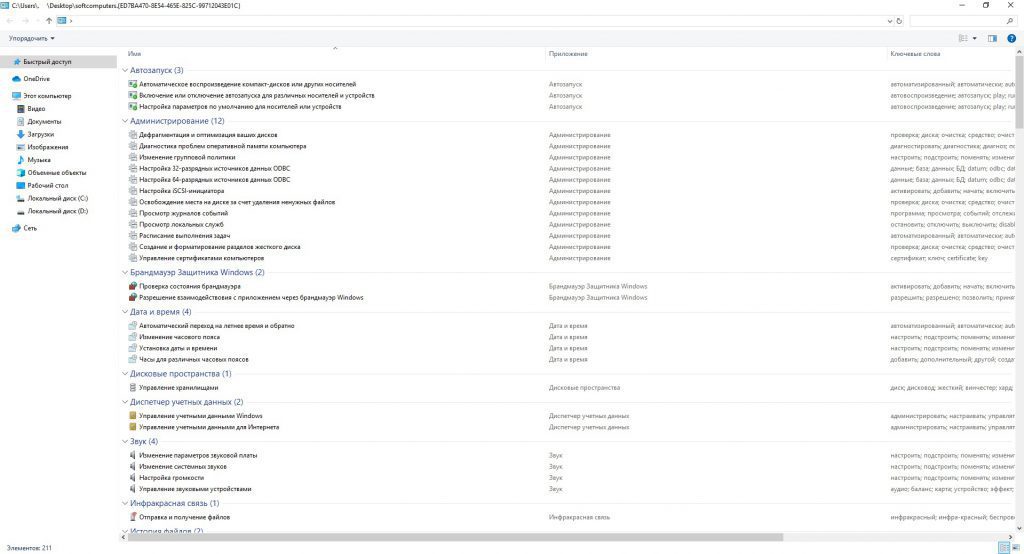This screenshot has height=554, width=1024.
Task: Open OneDrive in the navigation pane
Action: click(36, 78)
